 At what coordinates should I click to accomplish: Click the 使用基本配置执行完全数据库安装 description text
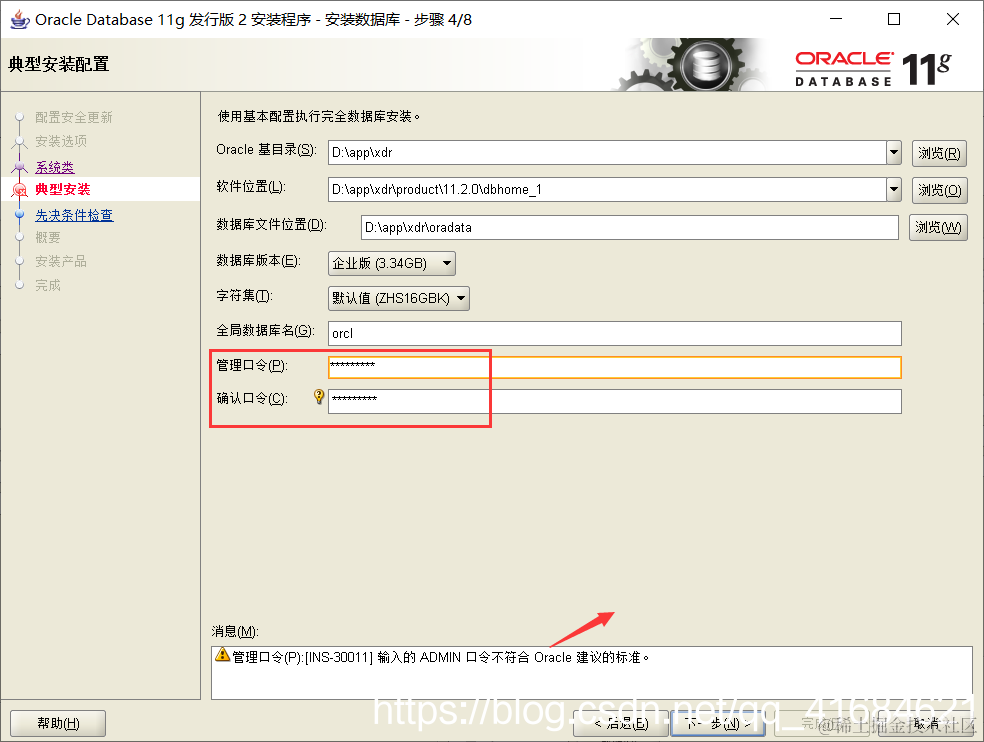coord(319,116)
